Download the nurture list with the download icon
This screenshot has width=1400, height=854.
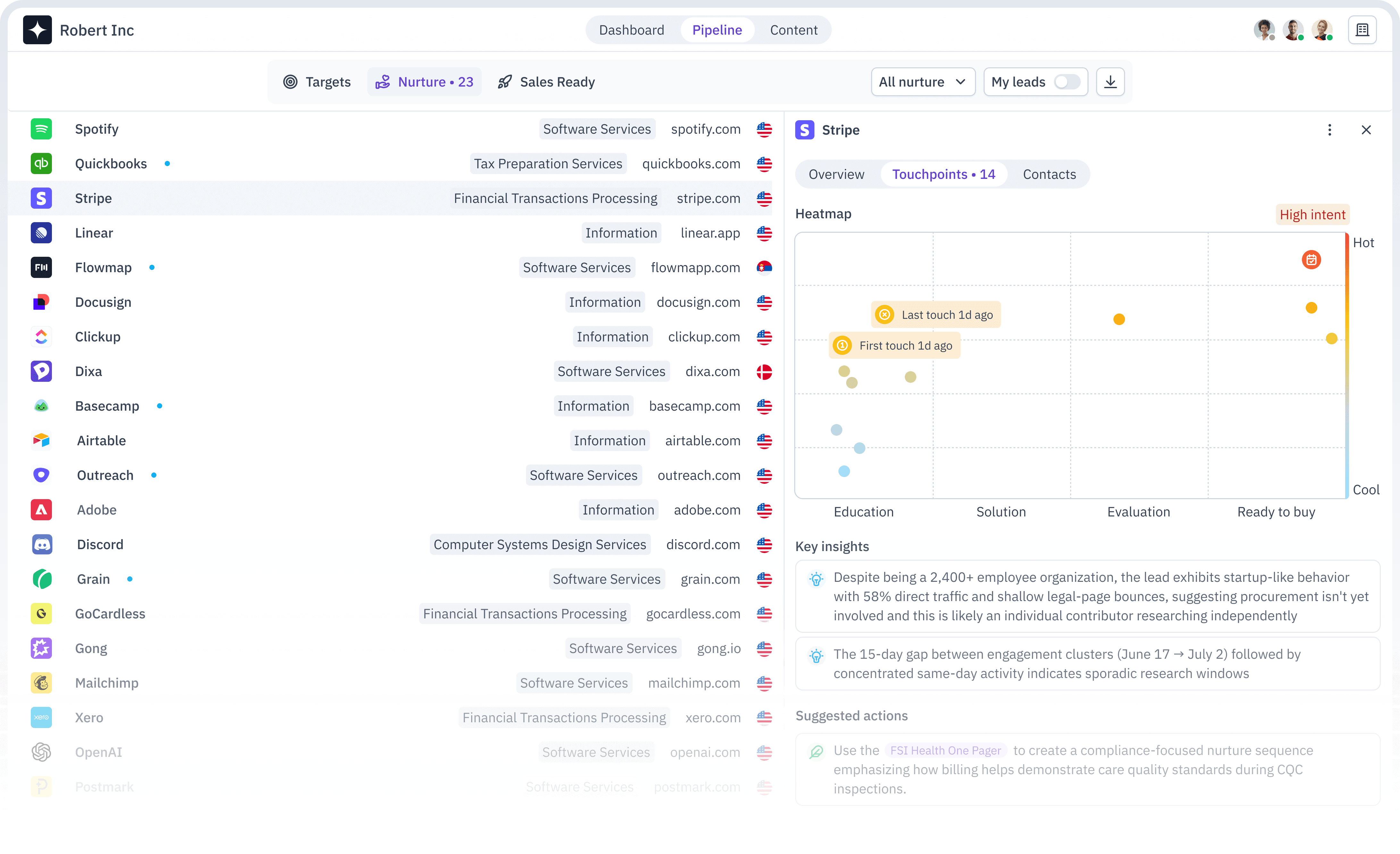pyautogui.click(x=1110, y=82)
